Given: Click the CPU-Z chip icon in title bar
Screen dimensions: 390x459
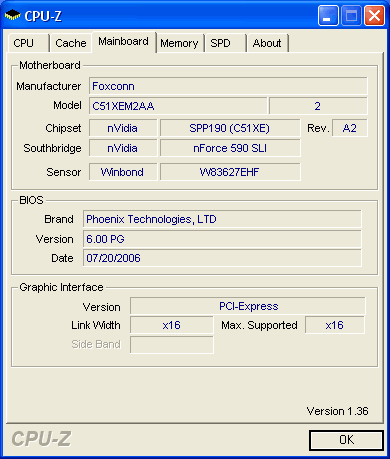Looking at the screenshot, I should pyautogui.click(x=13, y=15).
